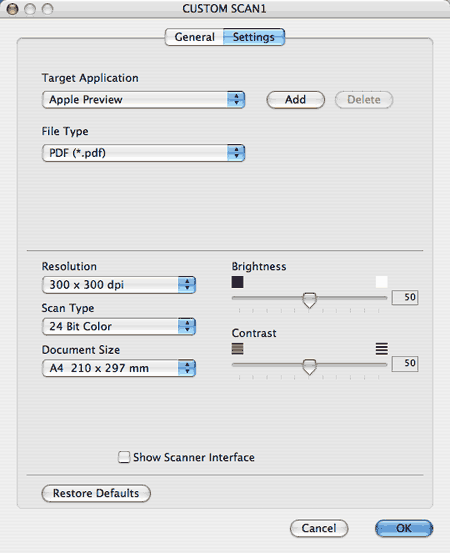Cancel the custom scan dialog
450x553 pixels.
point(319,528)
